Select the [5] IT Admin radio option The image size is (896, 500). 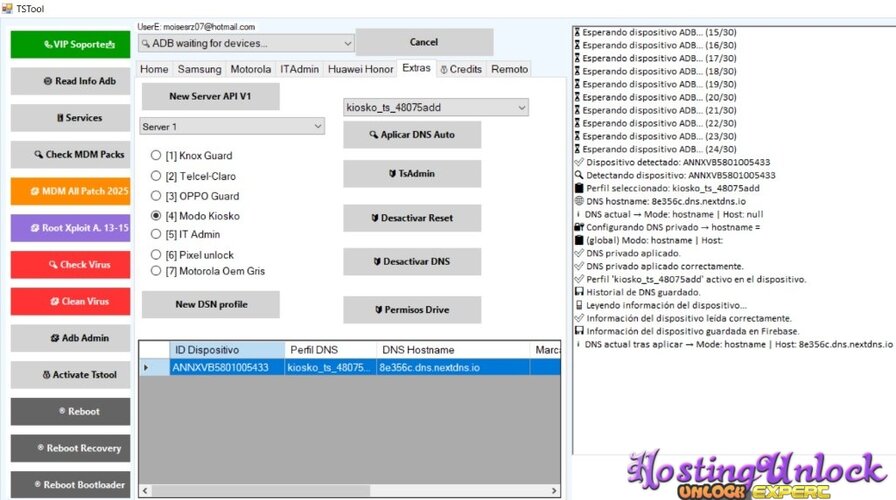tap(185, 234)
